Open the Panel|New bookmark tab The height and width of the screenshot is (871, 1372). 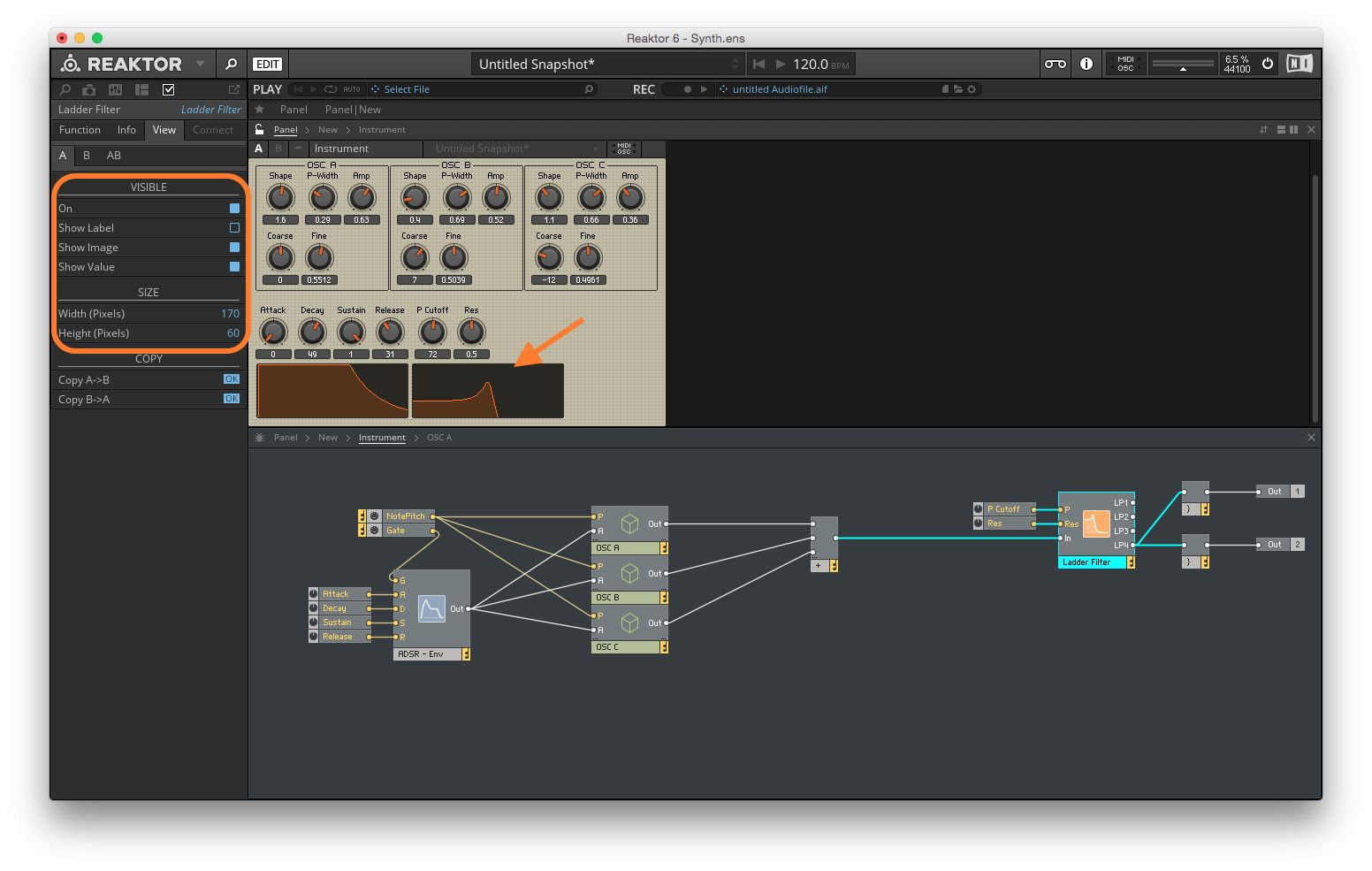point(353,110)
